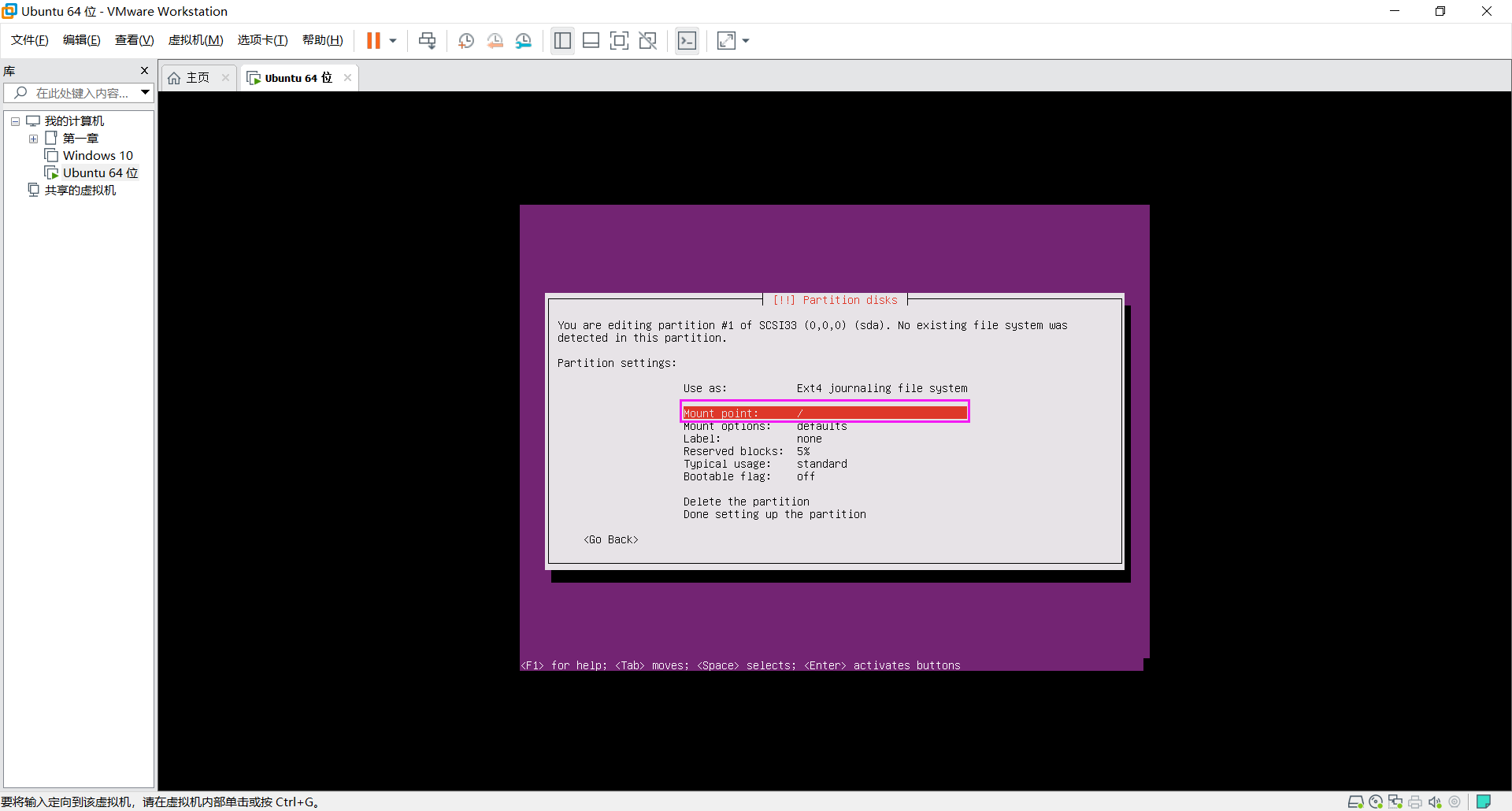Click the VM icon on the Ubuntu tab
The width and height of the screenshot is (1512, 811).
click(x=254, y=78)
